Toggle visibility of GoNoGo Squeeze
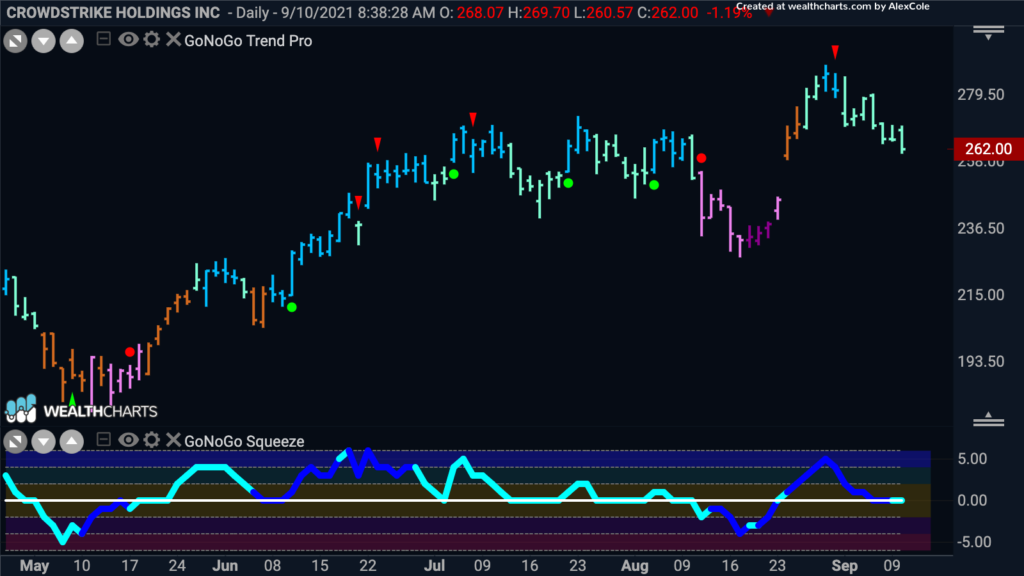The image size is (1024, 576). tap(127, 440)
